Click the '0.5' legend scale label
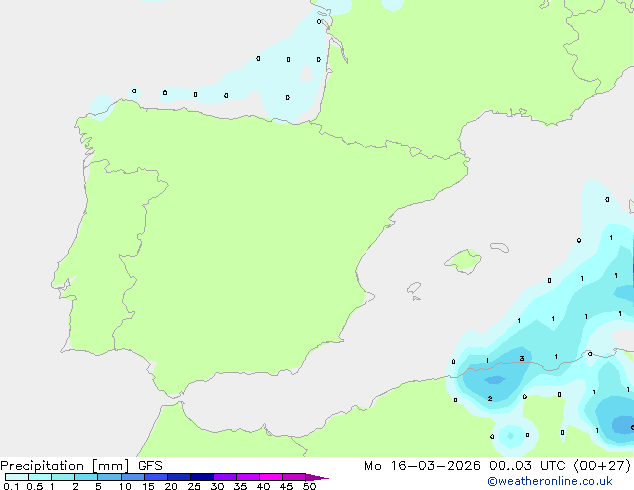Screen dimensions: 634x490 pos(35,486)
